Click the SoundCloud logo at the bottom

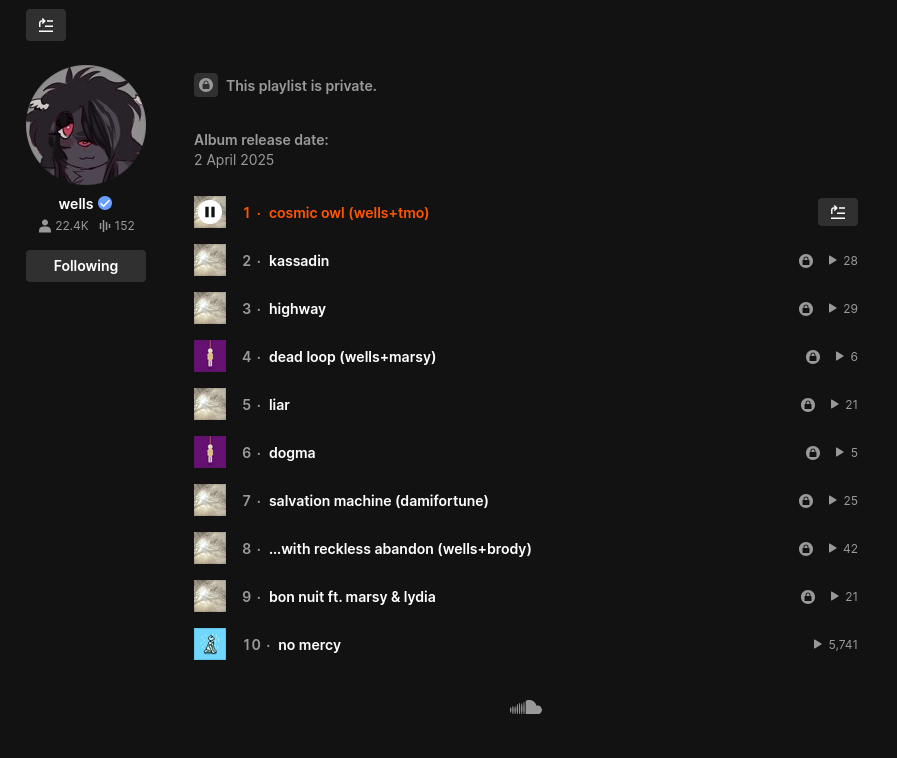click(x=525, y=708)
